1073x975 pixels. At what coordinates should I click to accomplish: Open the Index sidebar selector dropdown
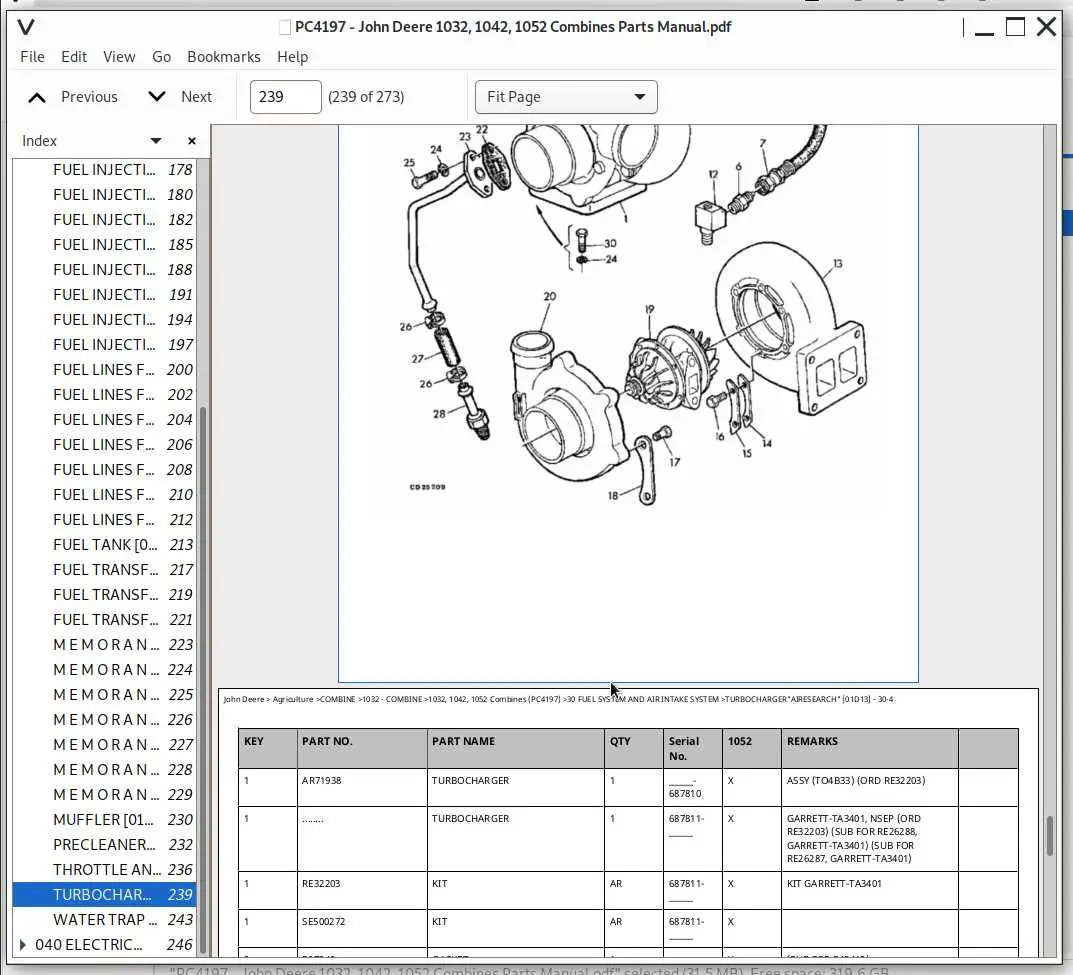point(156,141)
